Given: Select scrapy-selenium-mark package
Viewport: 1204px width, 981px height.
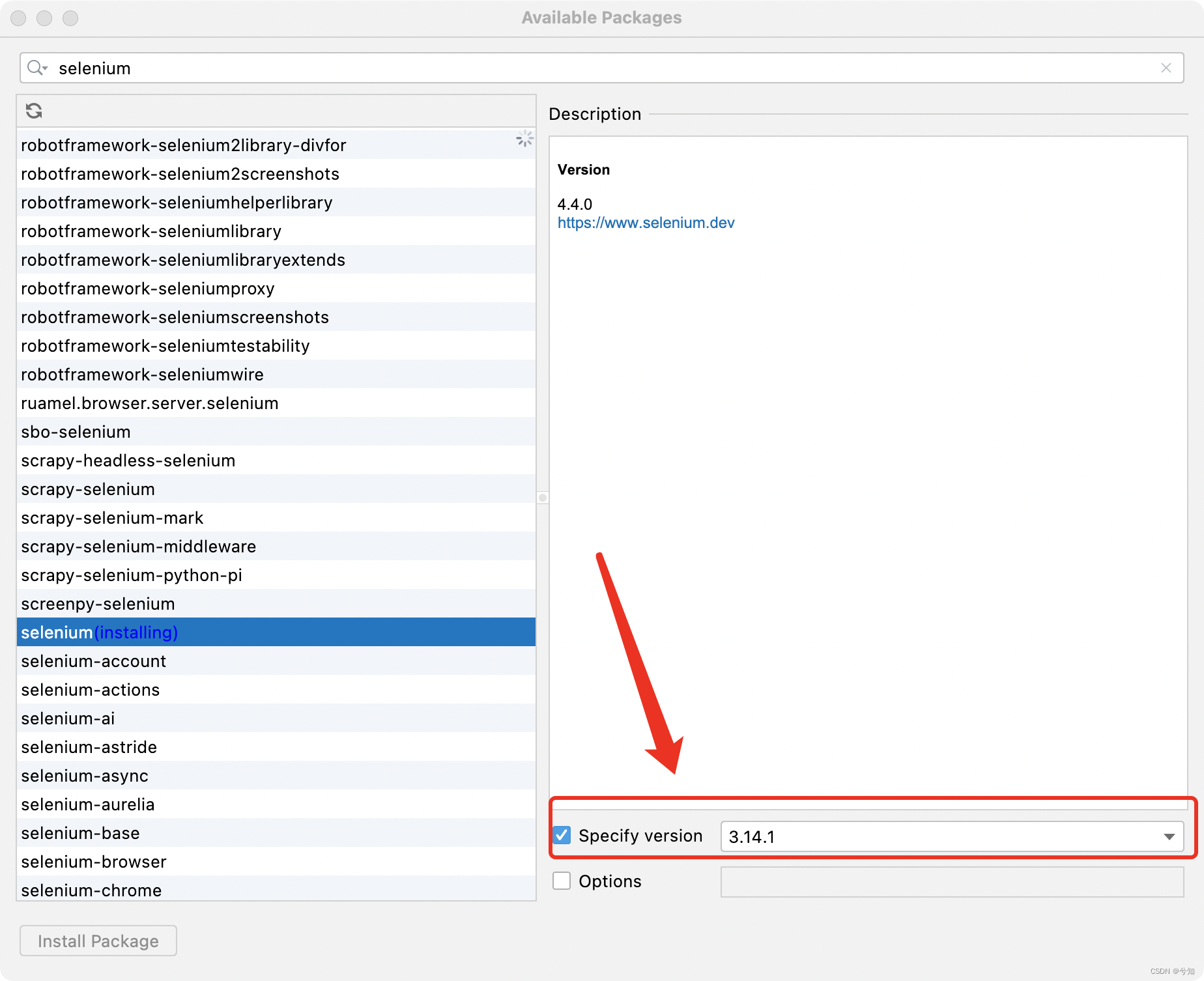Looking at the screenshot, I should pyautogui.click(x=276, y=517).
